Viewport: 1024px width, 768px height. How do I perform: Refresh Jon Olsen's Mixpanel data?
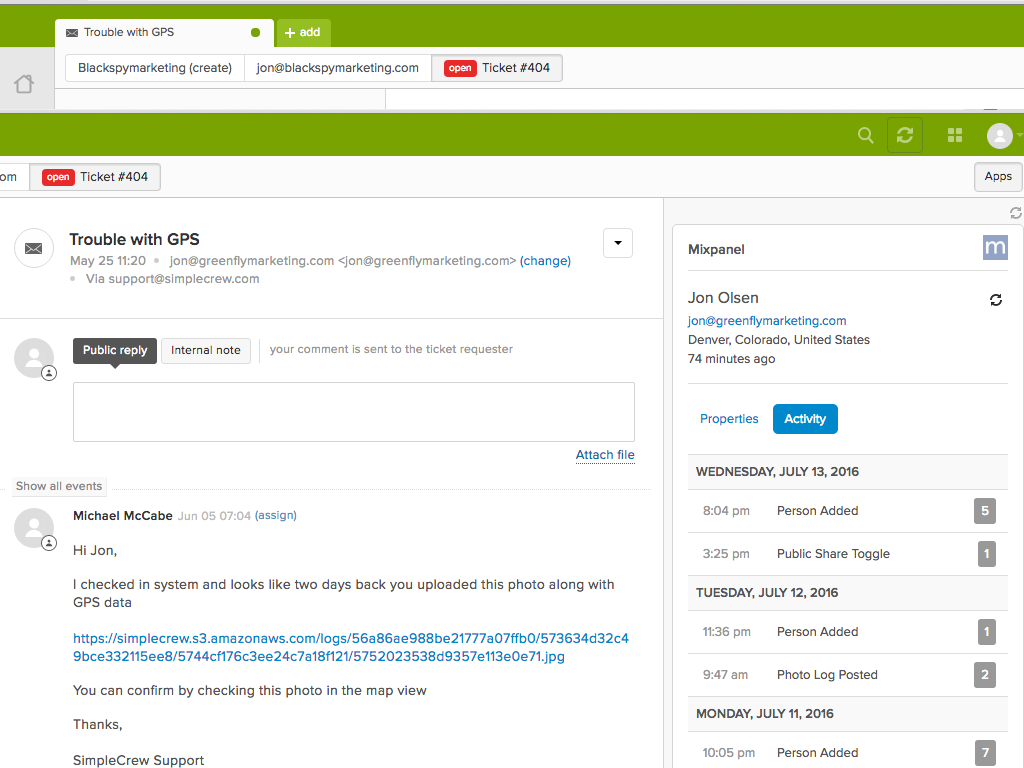pyautogui.click(x=995, y=300)
